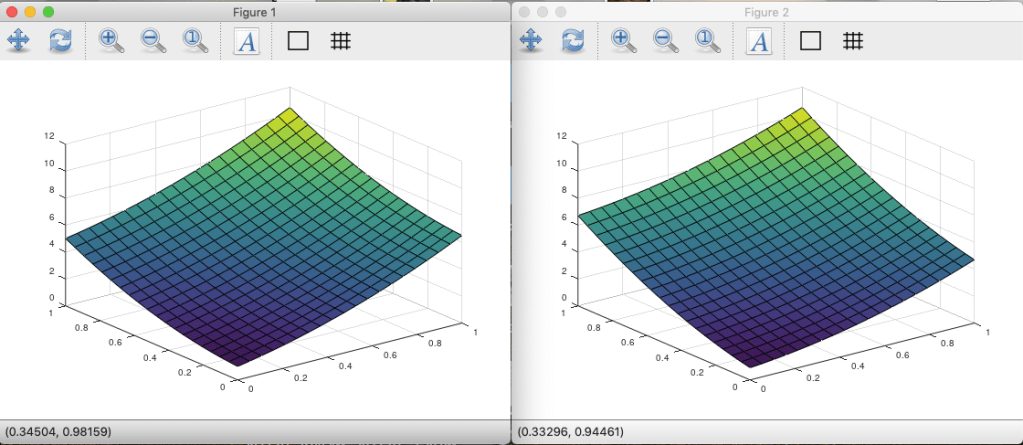Viewport: 1023px width, 445px height.
Task: Toggle the grid in Figure 1
Action: pyautogui.click(x=340, y=41)
